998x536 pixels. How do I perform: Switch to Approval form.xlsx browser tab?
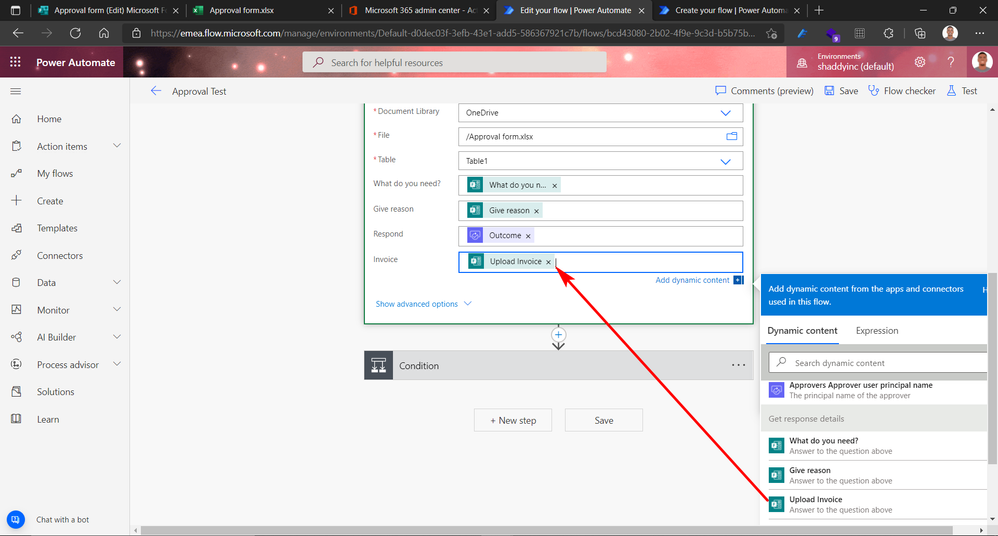[x=263, y=10]
